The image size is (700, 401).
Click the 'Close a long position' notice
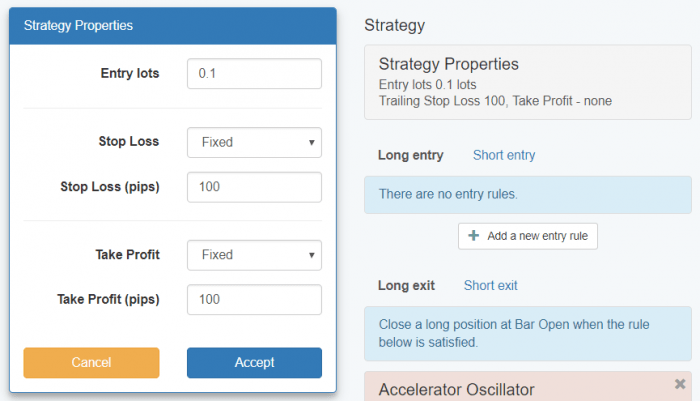point(527,334)
